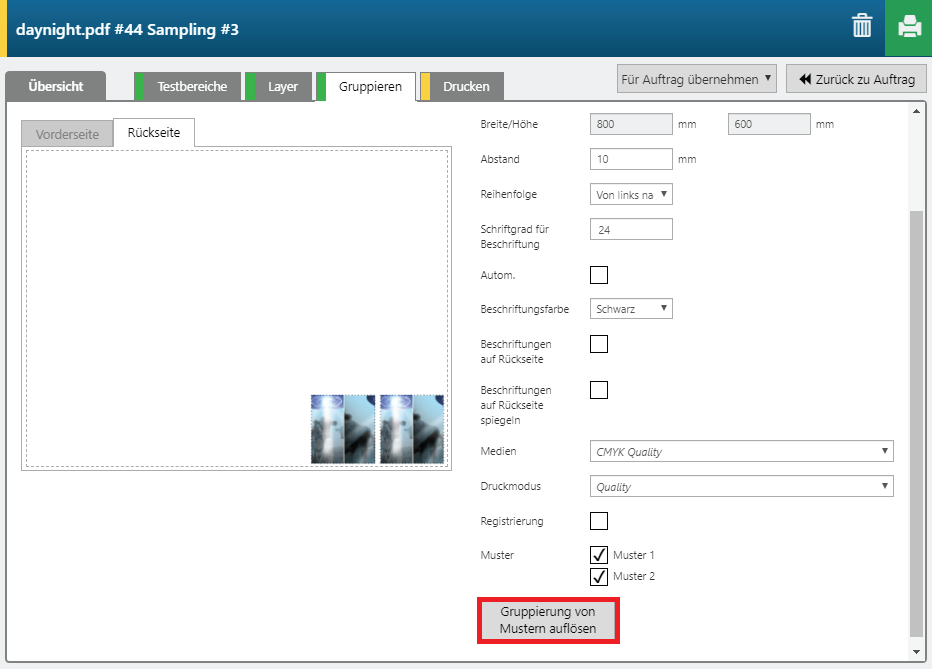932x669 pixels.
Task: Click the green printer icon
Action: pyautogui.click(x=908, y=27)
